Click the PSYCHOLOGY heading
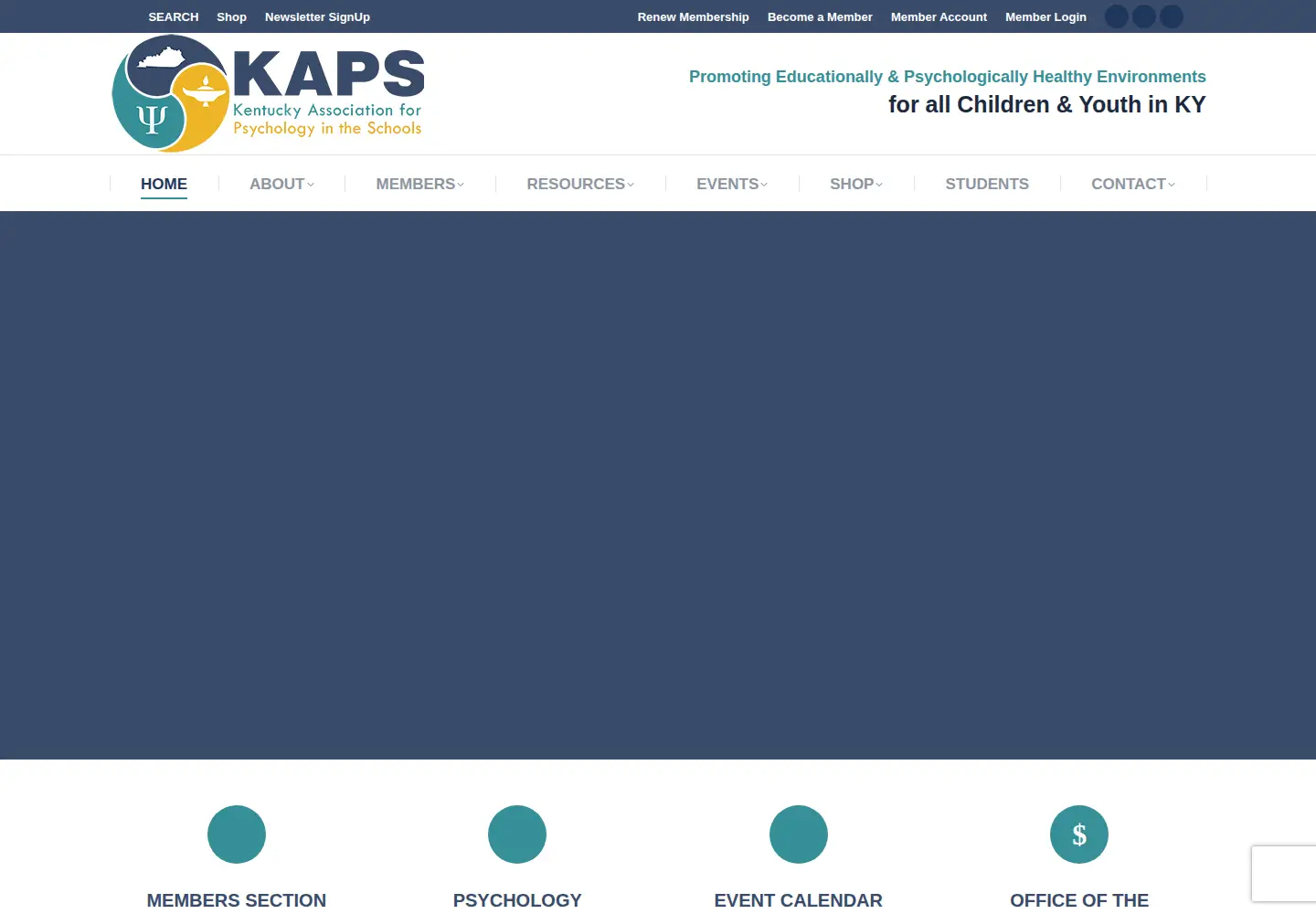The image size is (1316, 914). [x=517, y=900]
